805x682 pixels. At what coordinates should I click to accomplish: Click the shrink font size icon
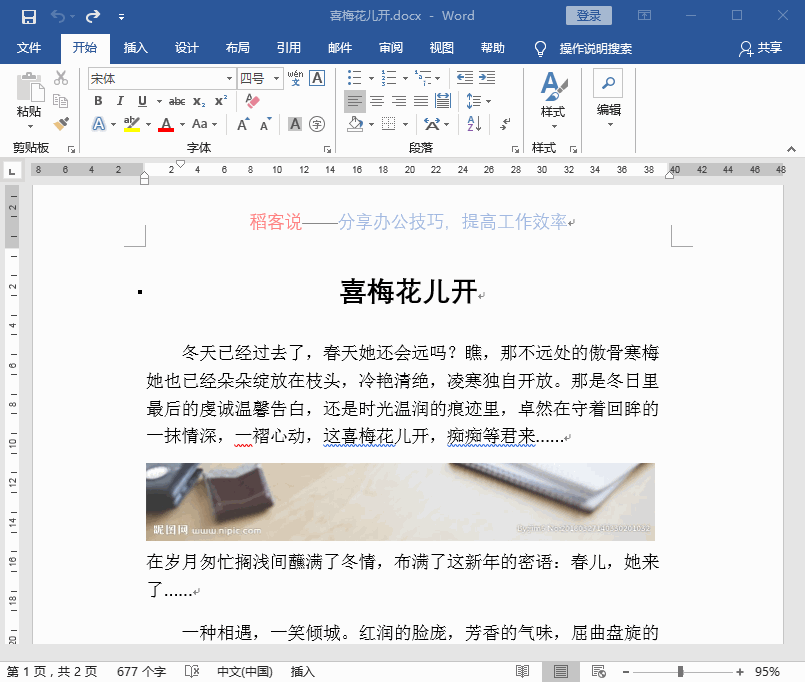click(x=265, y=124)
